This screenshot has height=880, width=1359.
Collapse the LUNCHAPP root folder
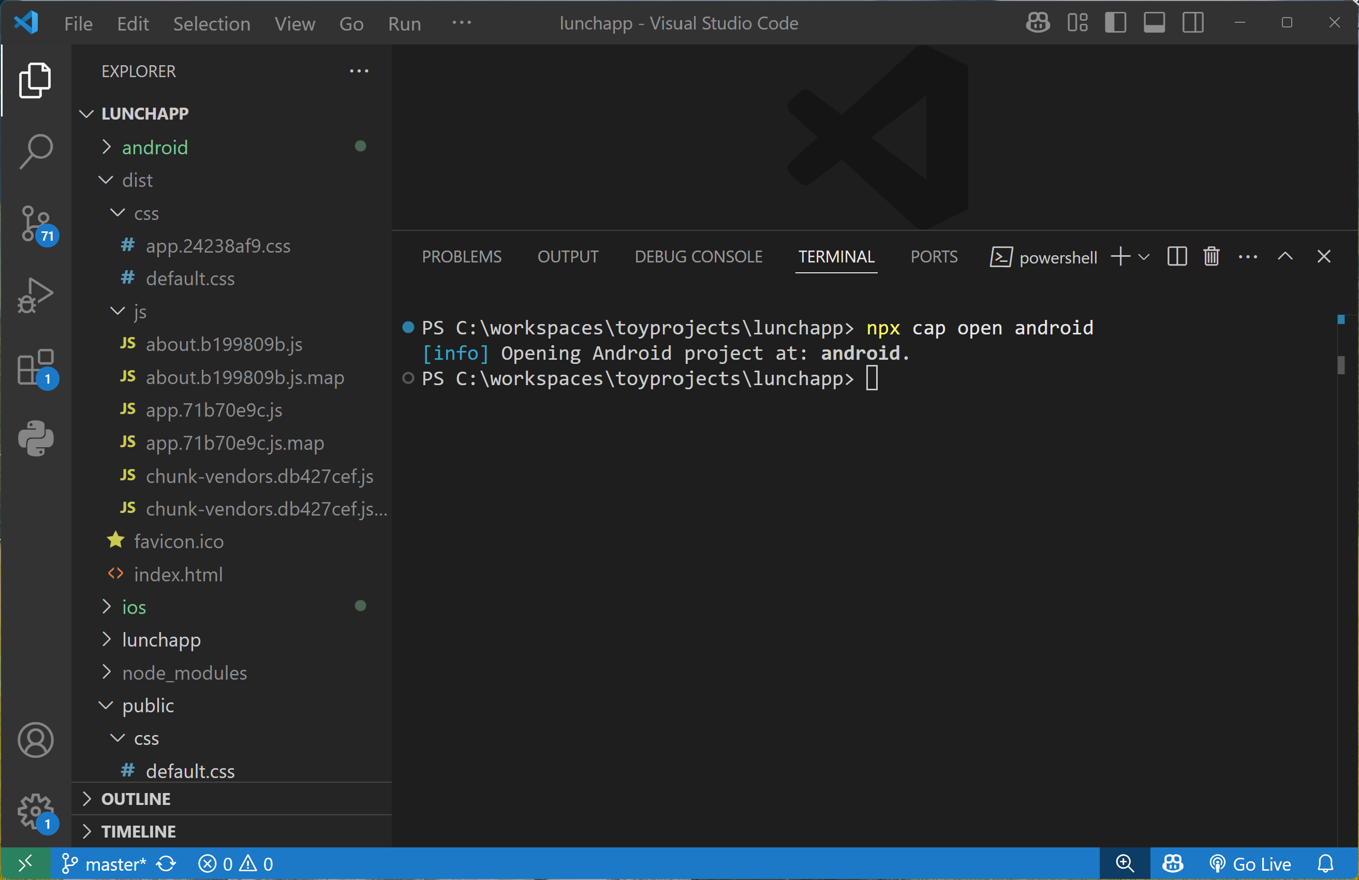click(232, 114)
